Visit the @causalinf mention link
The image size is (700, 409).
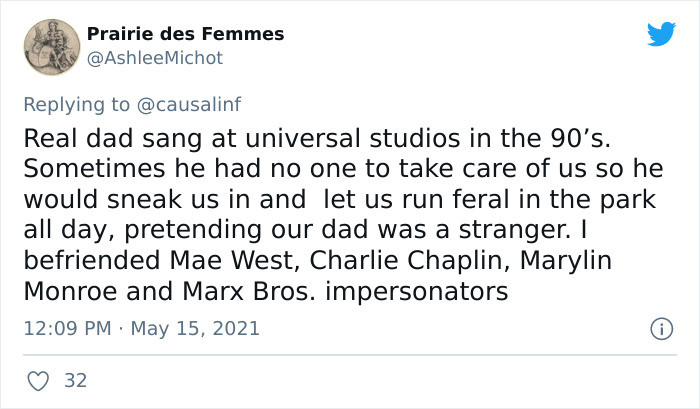tap(188, 104)
